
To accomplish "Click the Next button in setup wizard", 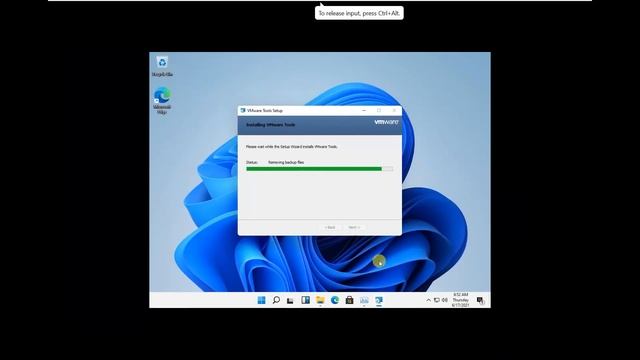I will click(354, 227).
